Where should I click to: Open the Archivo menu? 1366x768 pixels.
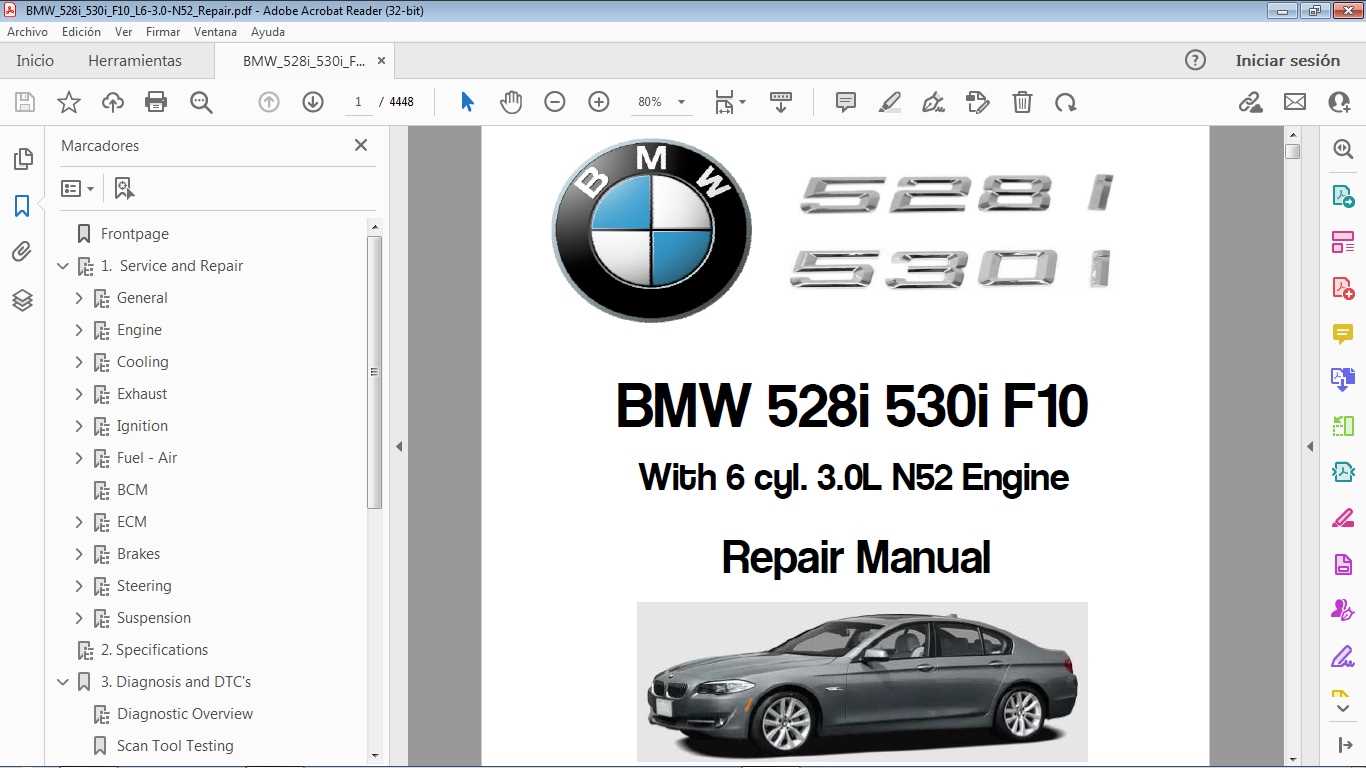pos(27,32)
